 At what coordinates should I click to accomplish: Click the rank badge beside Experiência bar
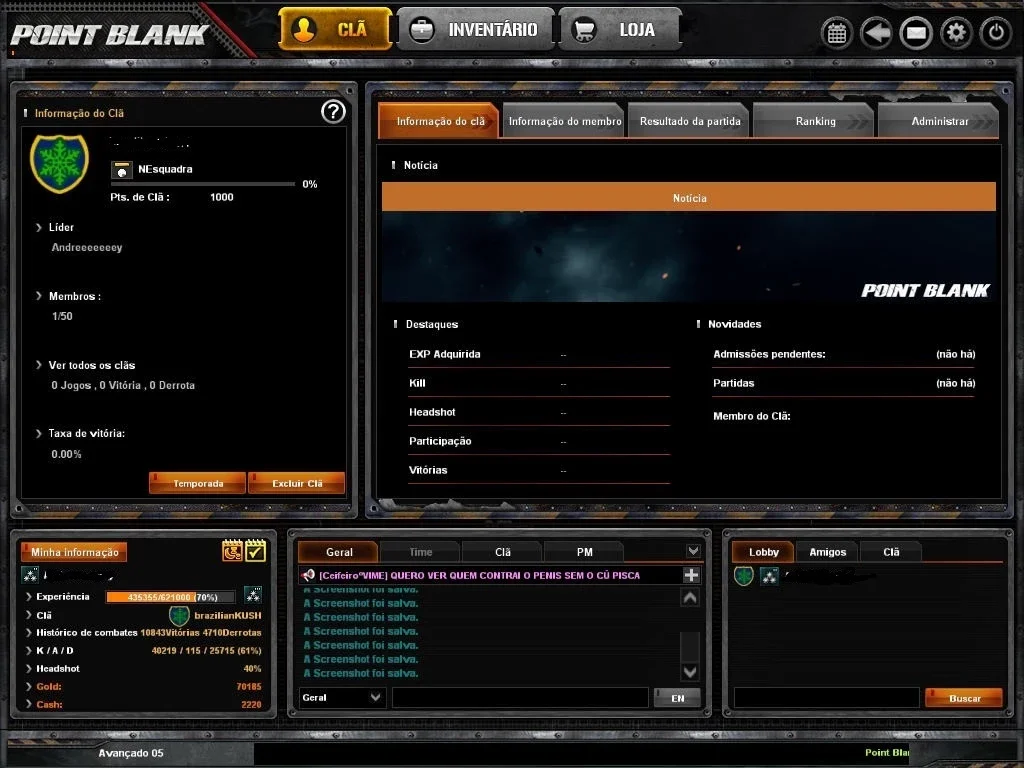click(253, 594)
